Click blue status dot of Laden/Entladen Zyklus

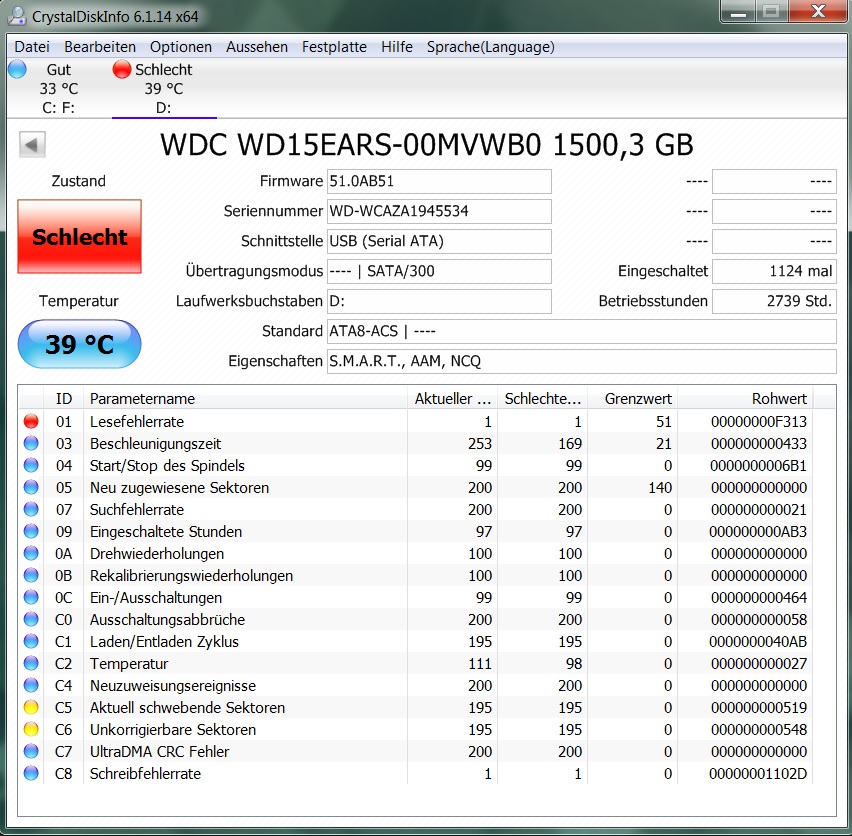click(32, 642)
